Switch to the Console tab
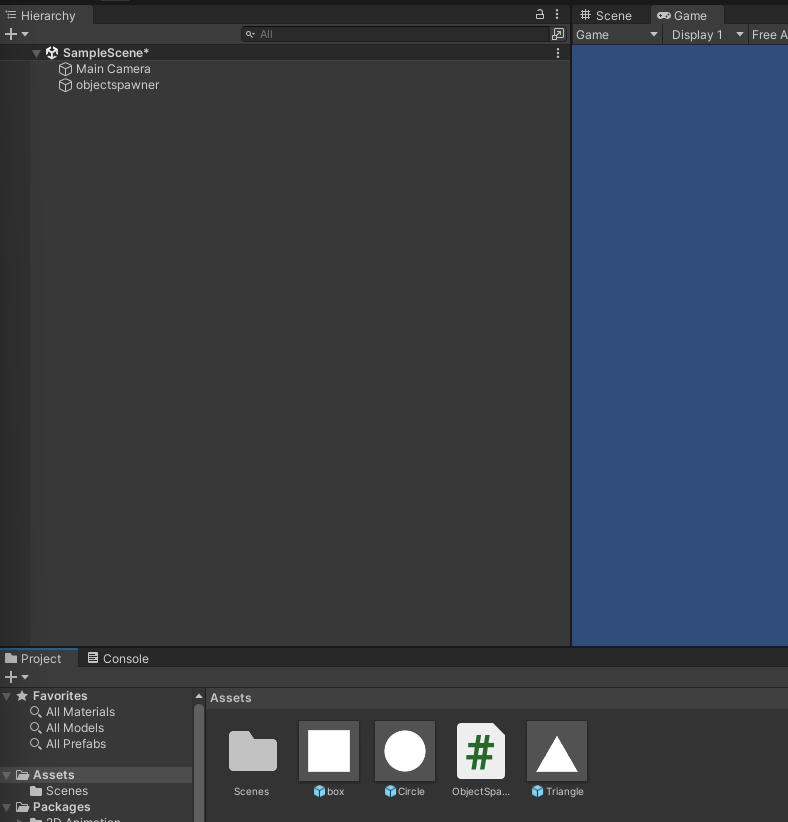The width and height of the screenshot is (788, 822). 118,658
